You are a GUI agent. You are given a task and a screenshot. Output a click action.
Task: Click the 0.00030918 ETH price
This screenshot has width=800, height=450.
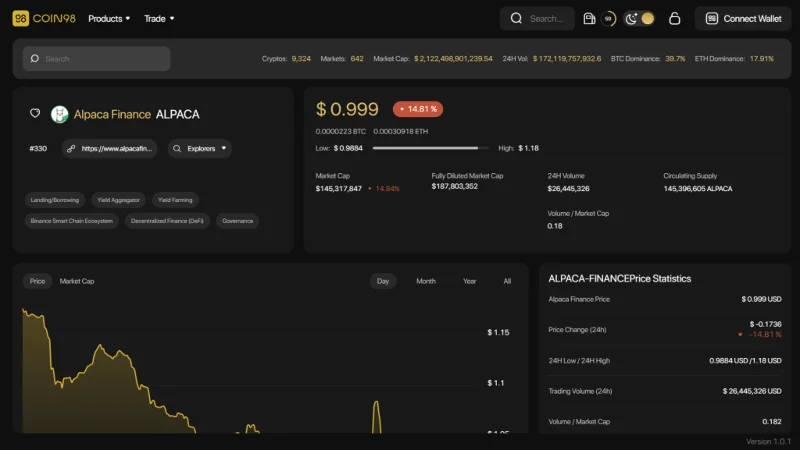pyautogui.click(x=401, y=131)
